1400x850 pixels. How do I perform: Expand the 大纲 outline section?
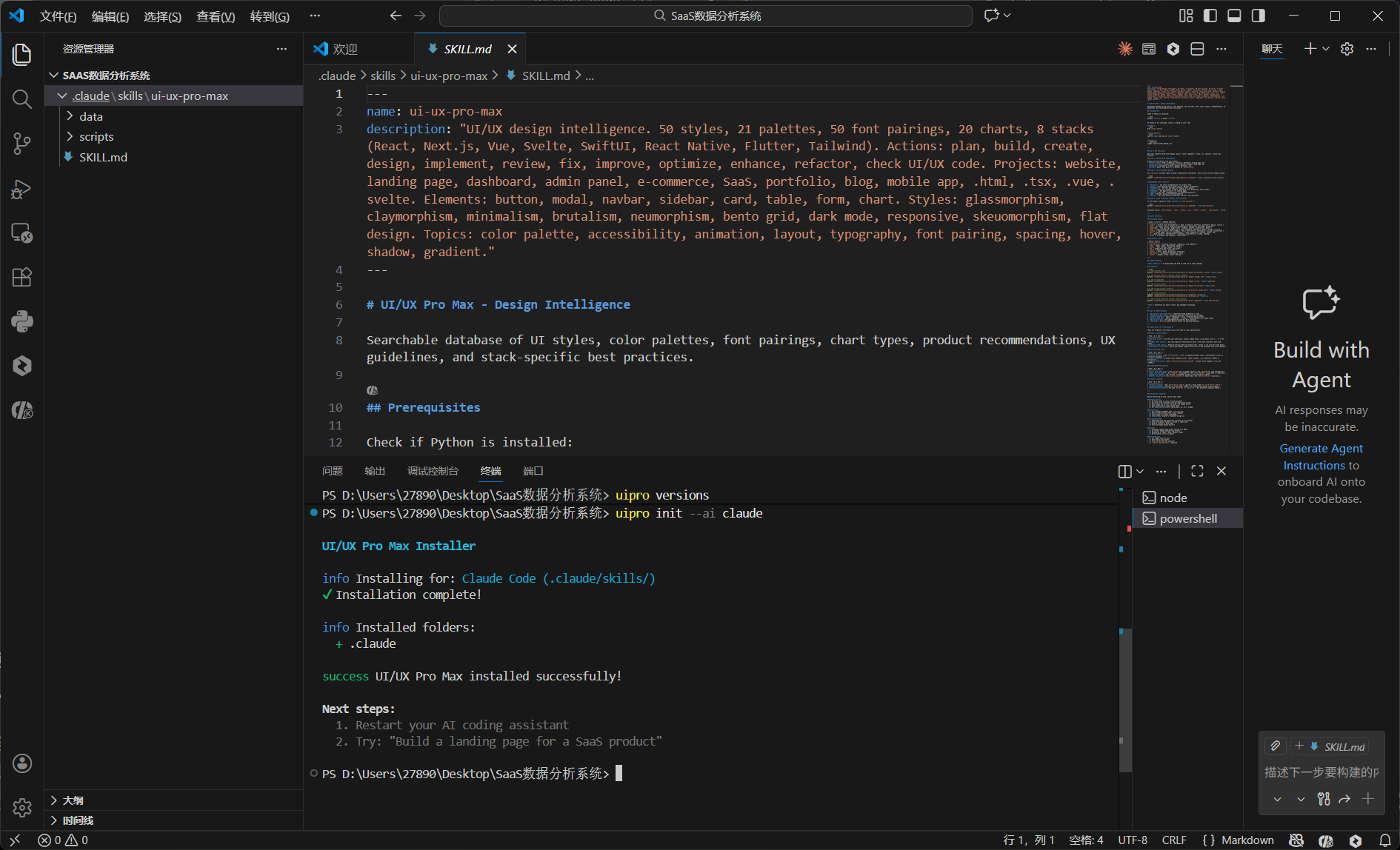point(73,800)
